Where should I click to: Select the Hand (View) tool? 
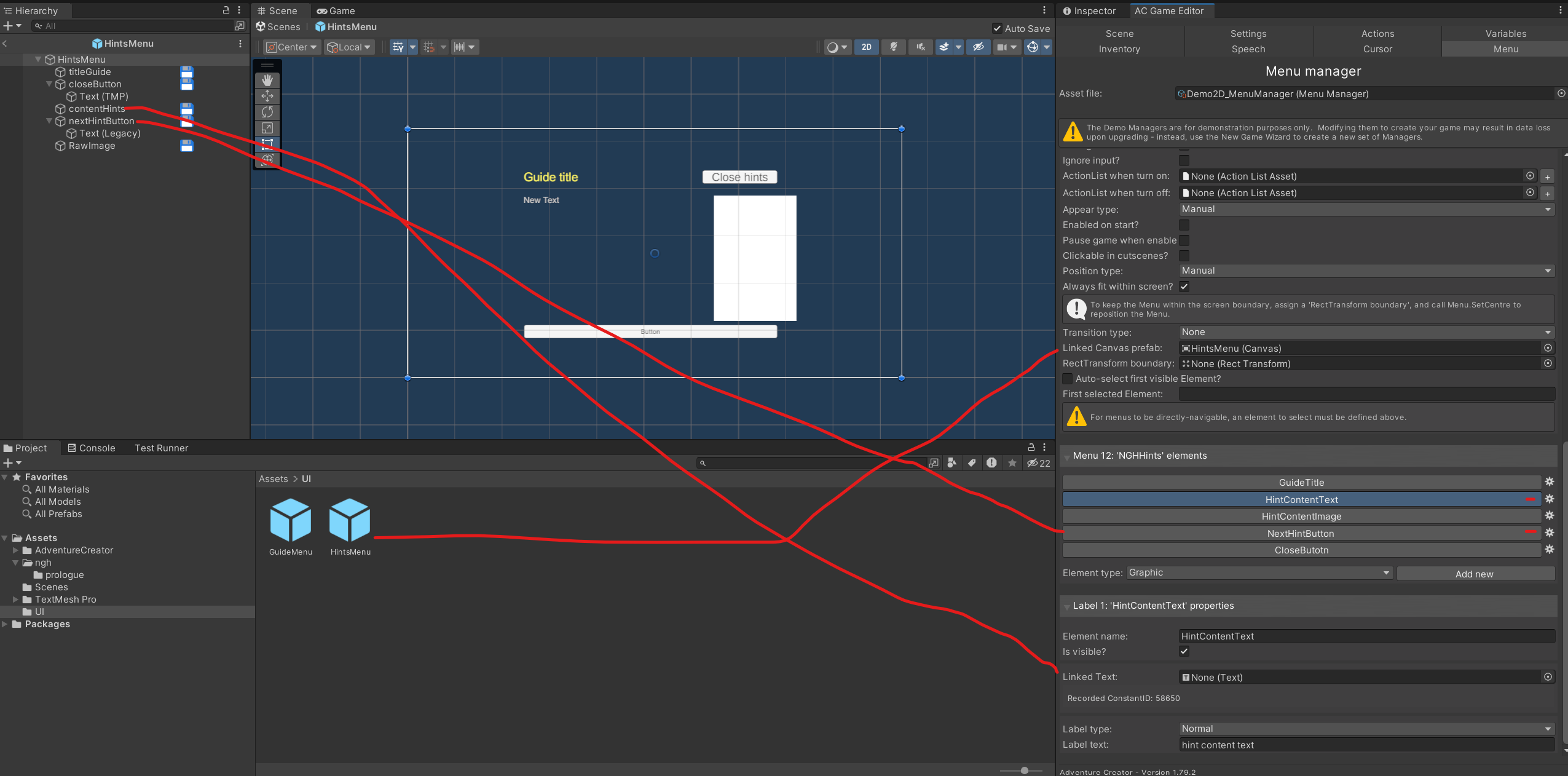(267, 80)
